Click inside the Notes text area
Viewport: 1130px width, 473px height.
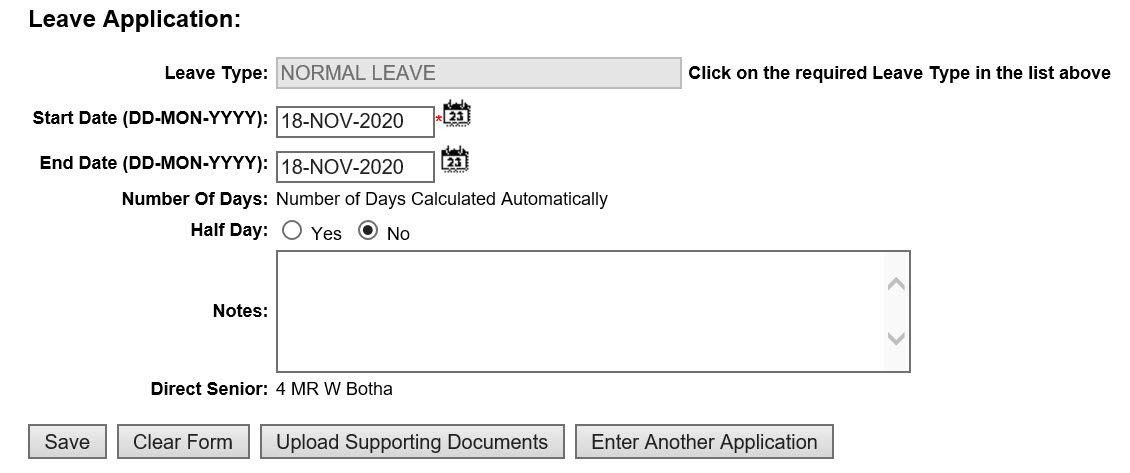coord(580,311)
